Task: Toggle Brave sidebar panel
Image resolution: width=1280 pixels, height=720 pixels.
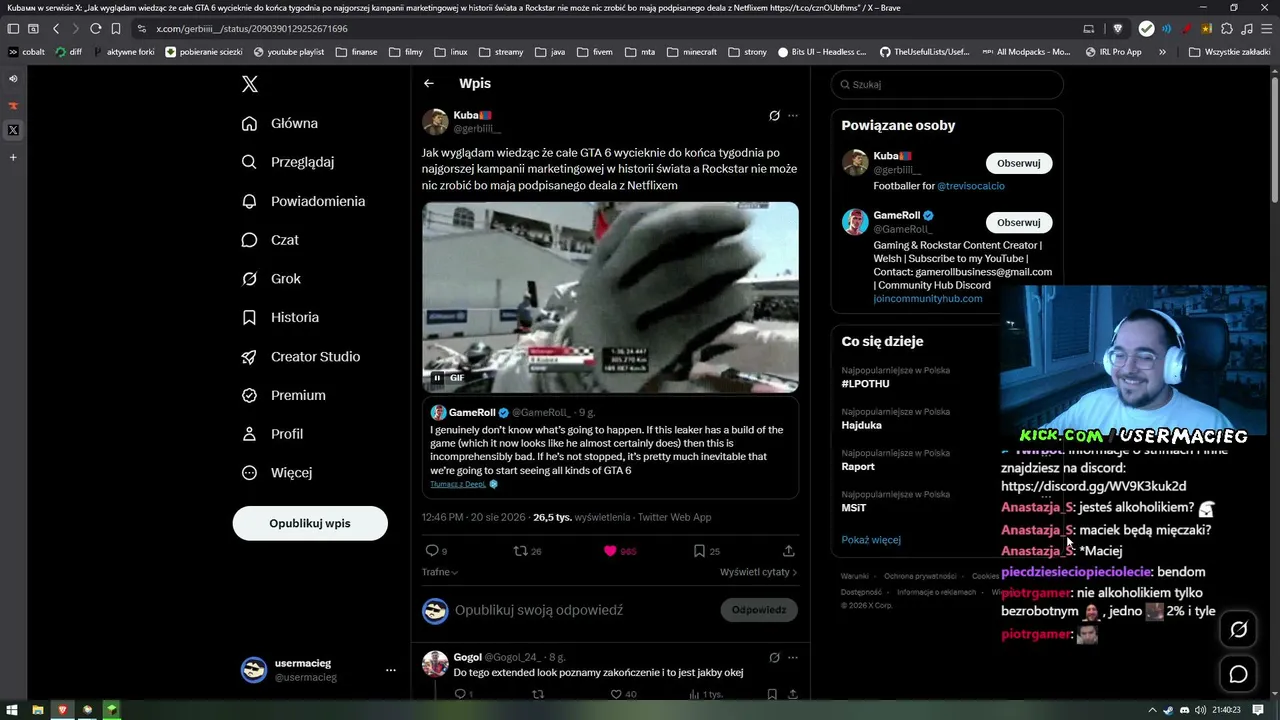Action: 13,29
